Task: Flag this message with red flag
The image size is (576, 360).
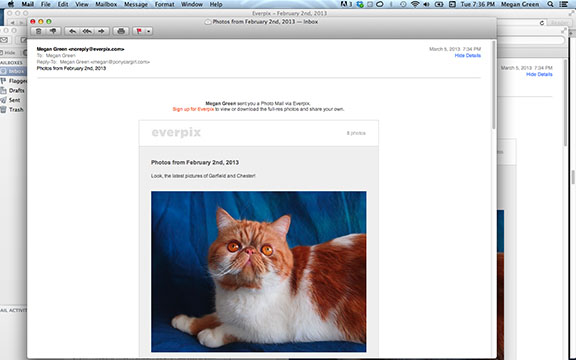Action: coord(139,31)
